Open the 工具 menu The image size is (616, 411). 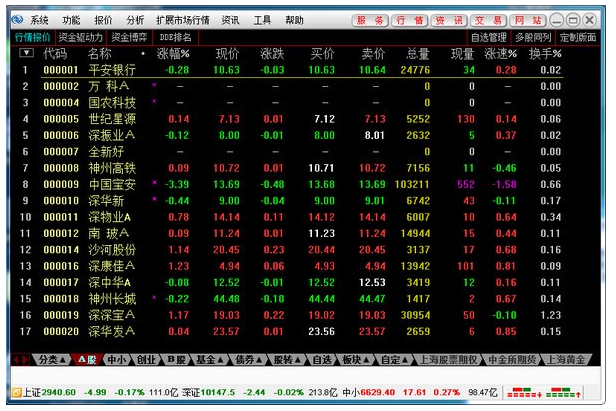coord(262,20)
